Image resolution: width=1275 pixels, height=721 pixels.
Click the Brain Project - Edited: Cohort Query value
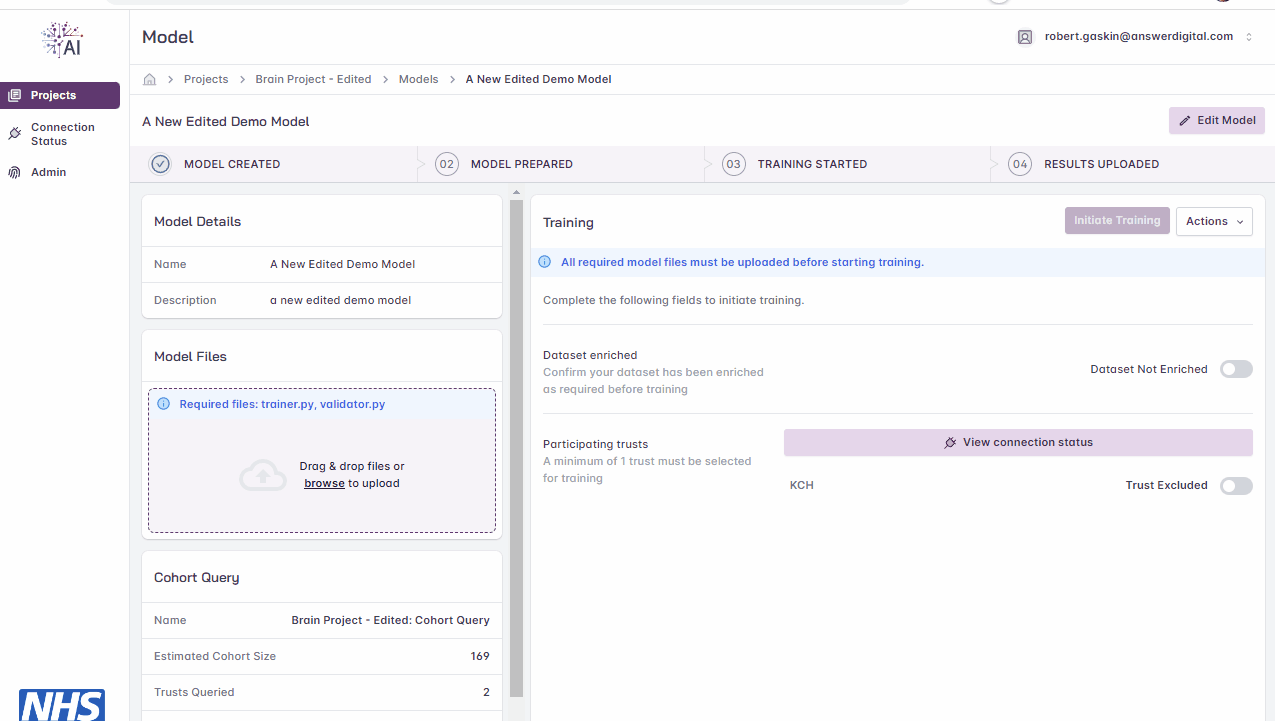pos(391,620)
